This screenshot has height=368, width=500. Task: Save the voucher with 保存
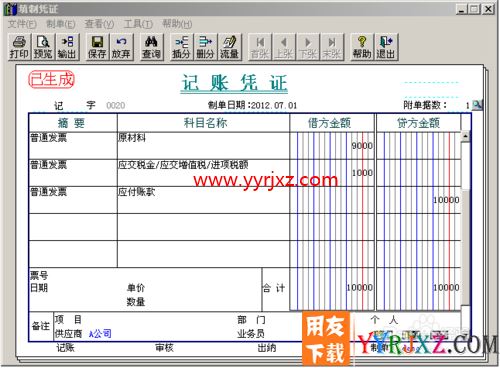tap(97, 47)
